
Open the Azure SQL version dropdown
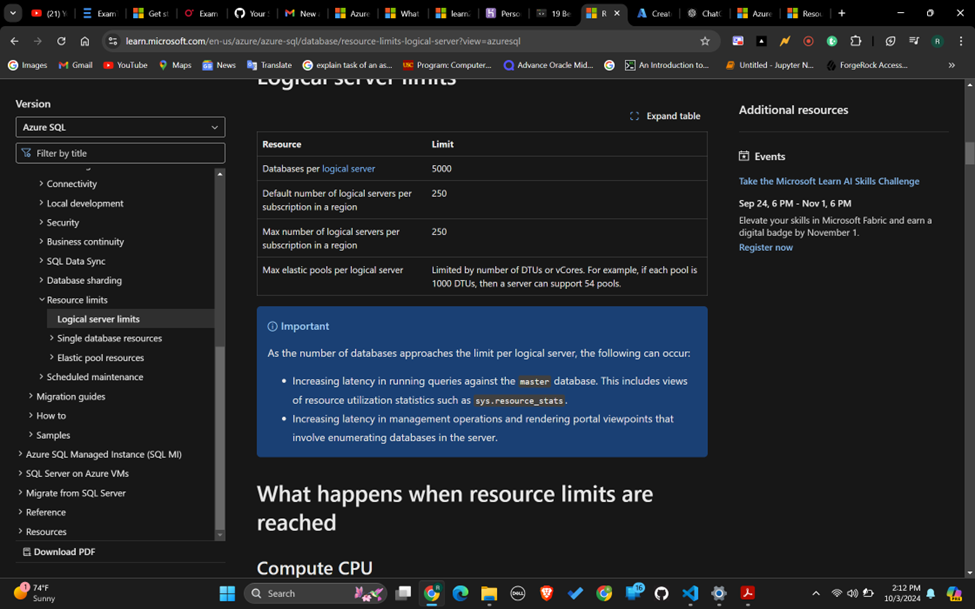[x=120, y=127]
